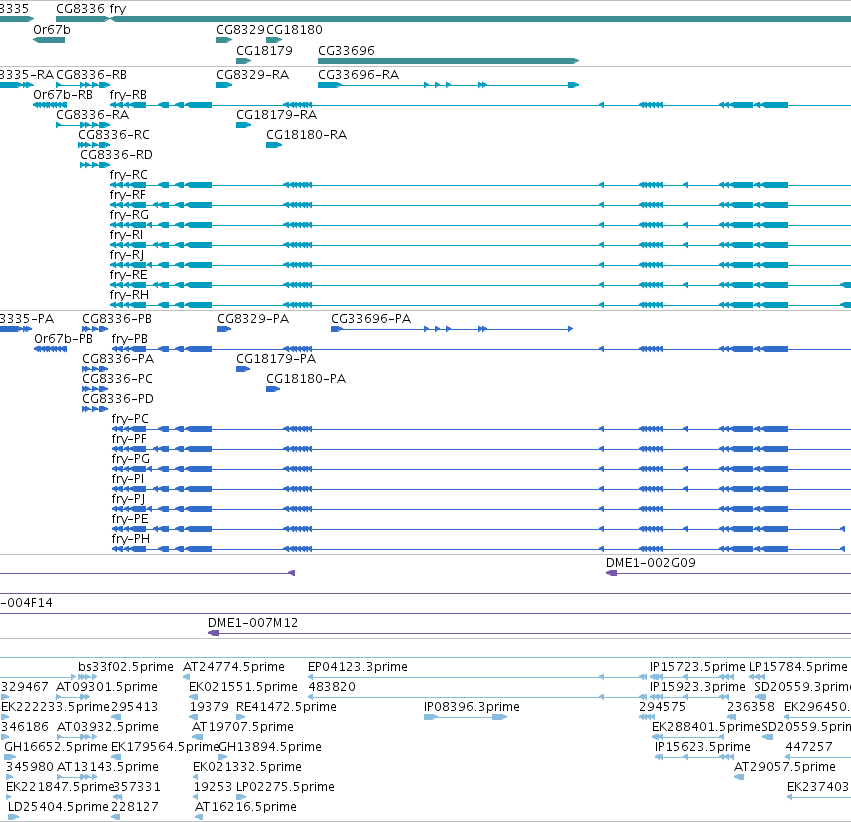Click the fry-RC transcript label

[129, 175]
